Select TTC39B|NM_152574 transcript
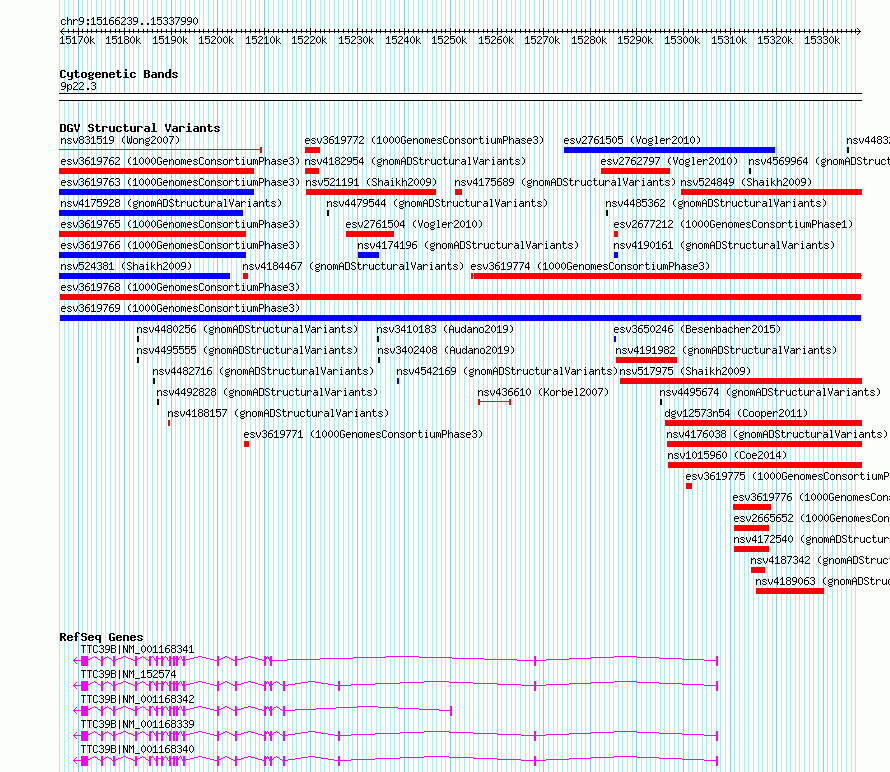Screen dimensions: 890x772 click(x=128, y=674)
